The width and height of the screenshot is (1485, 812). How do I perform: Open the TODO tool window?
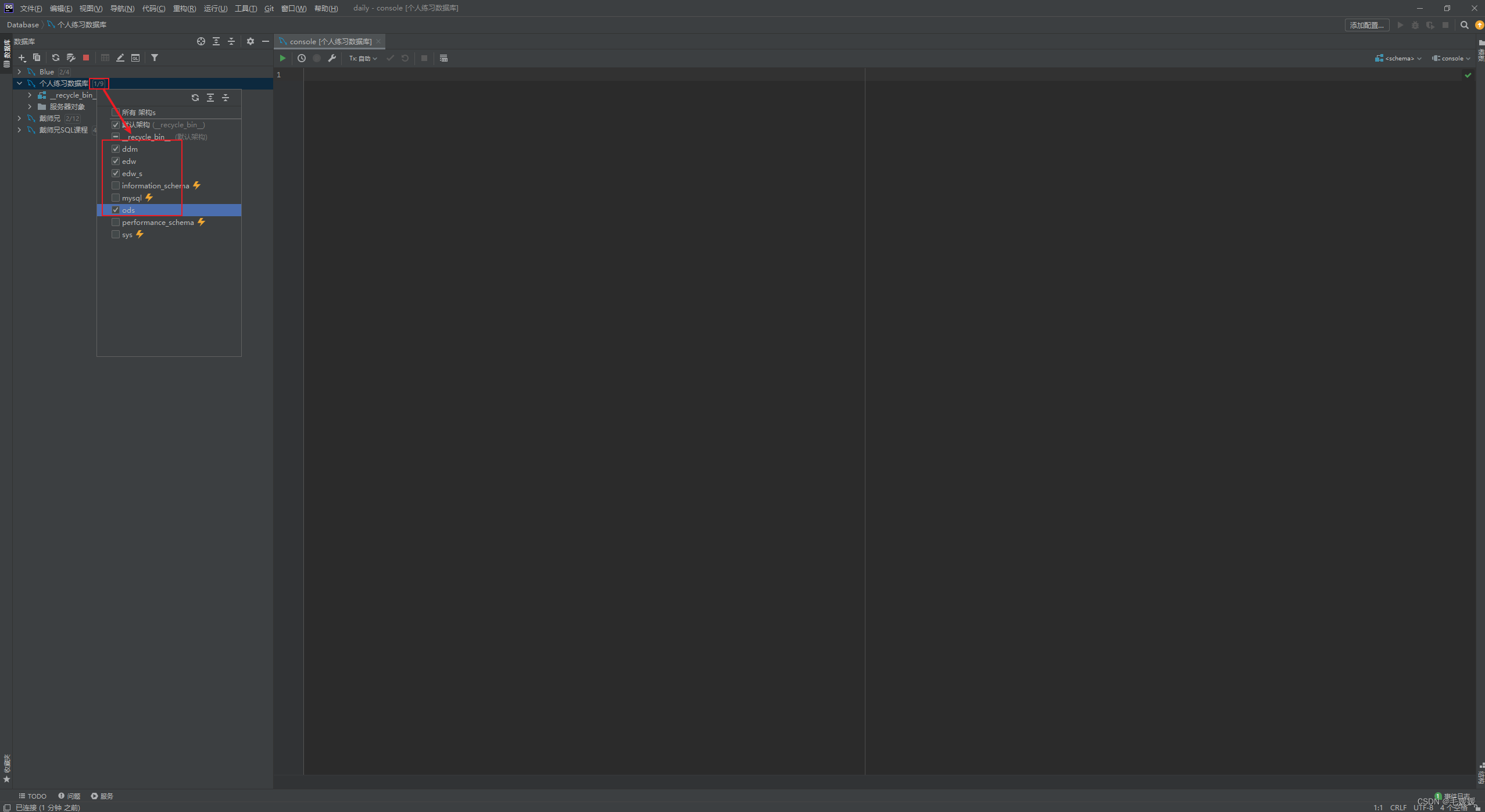pyautogui.click(x=33, y=796)
